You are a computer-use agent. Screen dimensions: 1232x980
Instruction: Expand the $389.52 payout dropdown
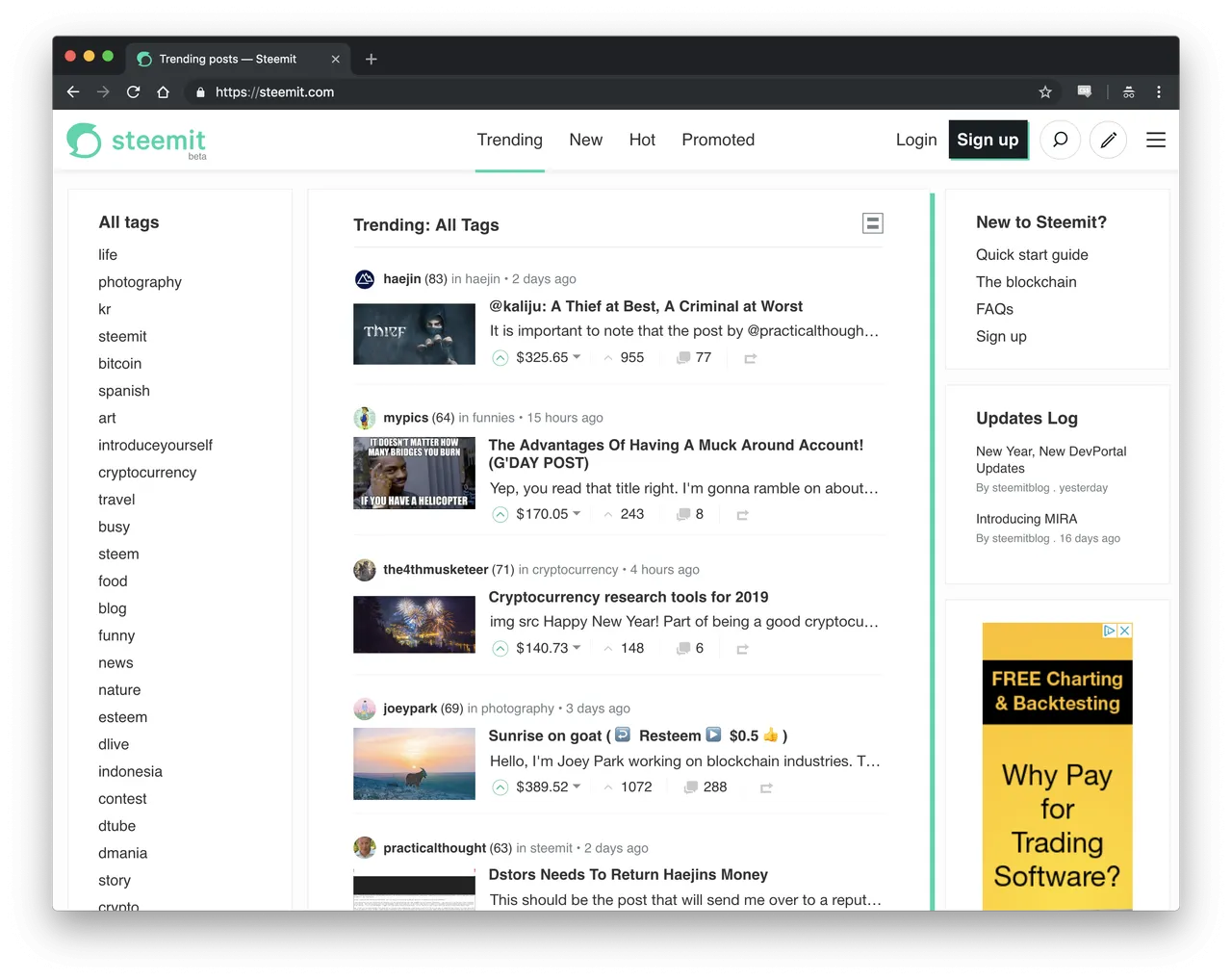(x=577, y=787)
